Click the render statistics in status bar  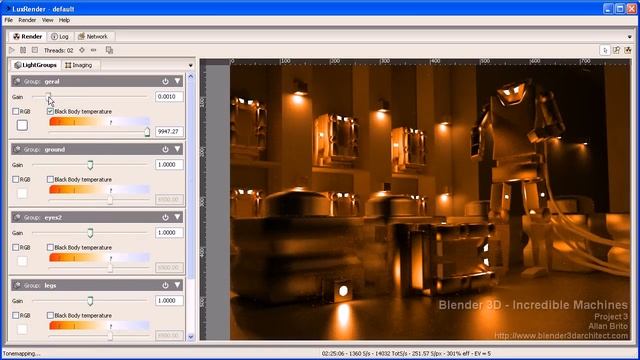[406, 353]
